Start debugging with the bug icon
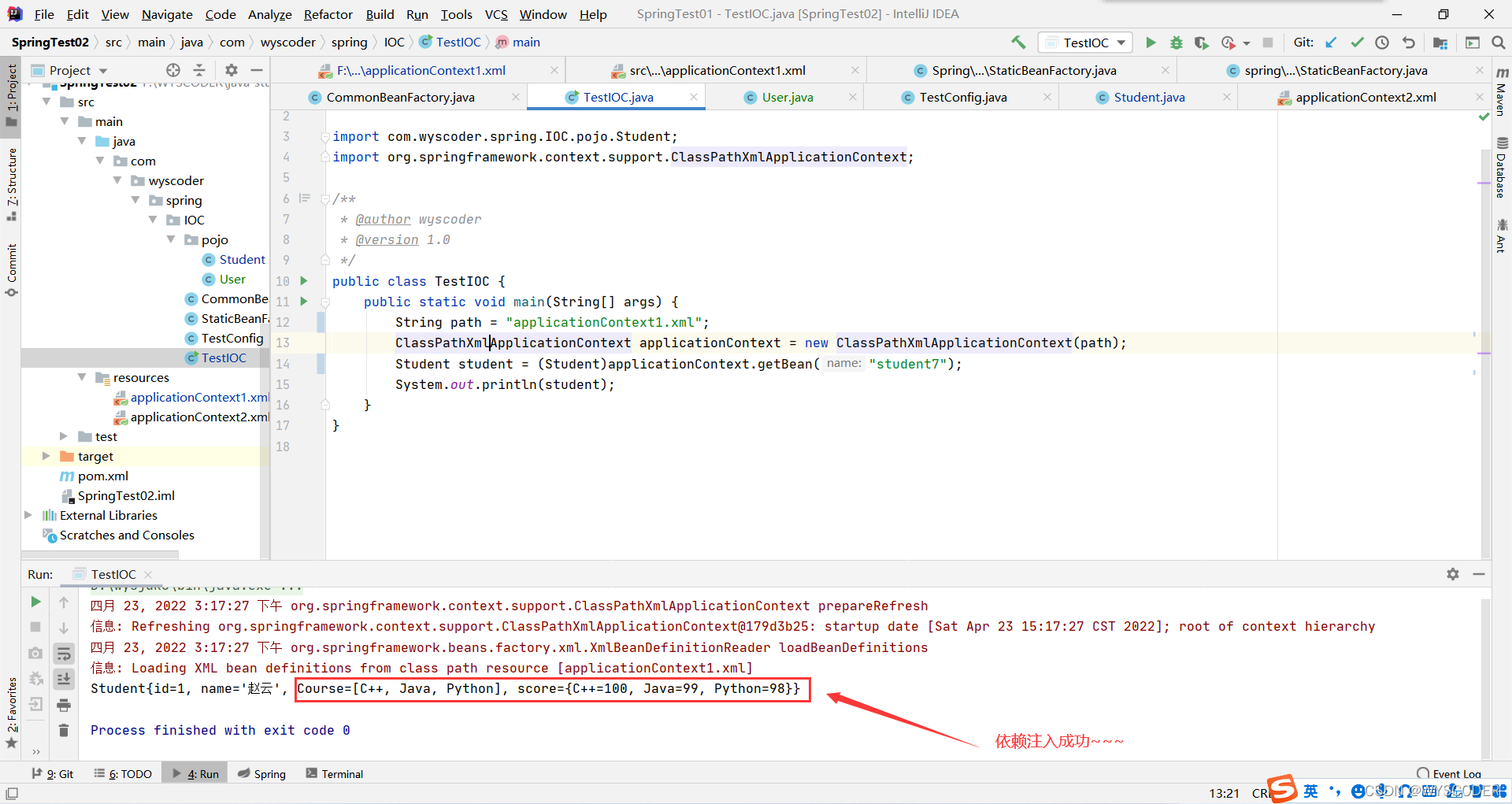This screenshot has height=804, width=1512. click(x=1176, y=43)
